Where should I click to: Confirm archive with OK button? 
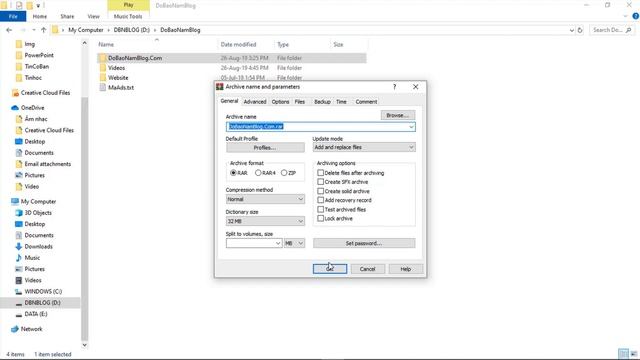click(330, 269)
